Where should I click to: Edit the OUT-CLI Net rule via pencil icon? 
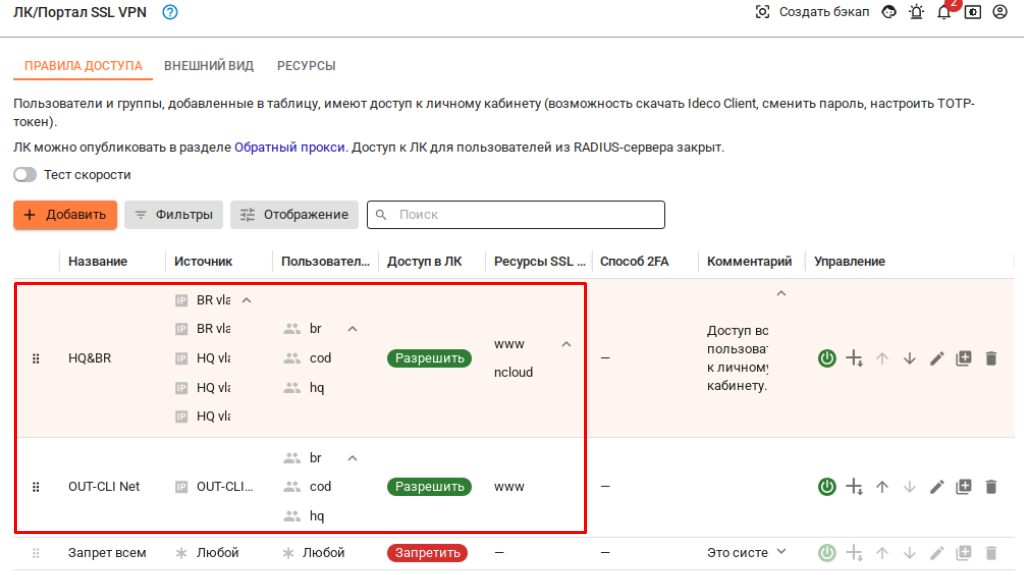[937, 487]
